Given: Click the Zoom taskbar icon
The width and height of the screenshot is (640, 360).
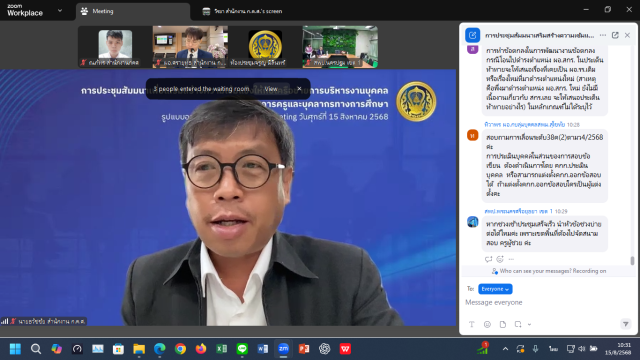Looking at the screenshot, I should pyautogui.click(x=283, y=349).
